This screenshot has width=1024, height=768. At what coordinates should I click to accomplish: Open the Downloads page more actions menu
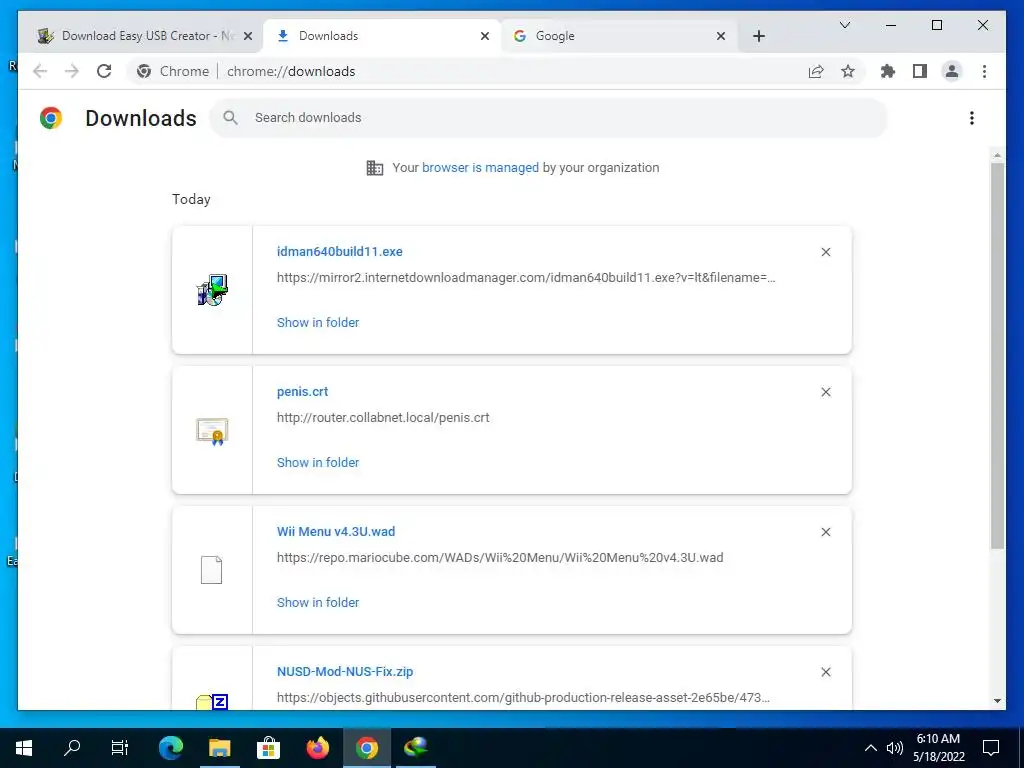[x=972, y=118]
